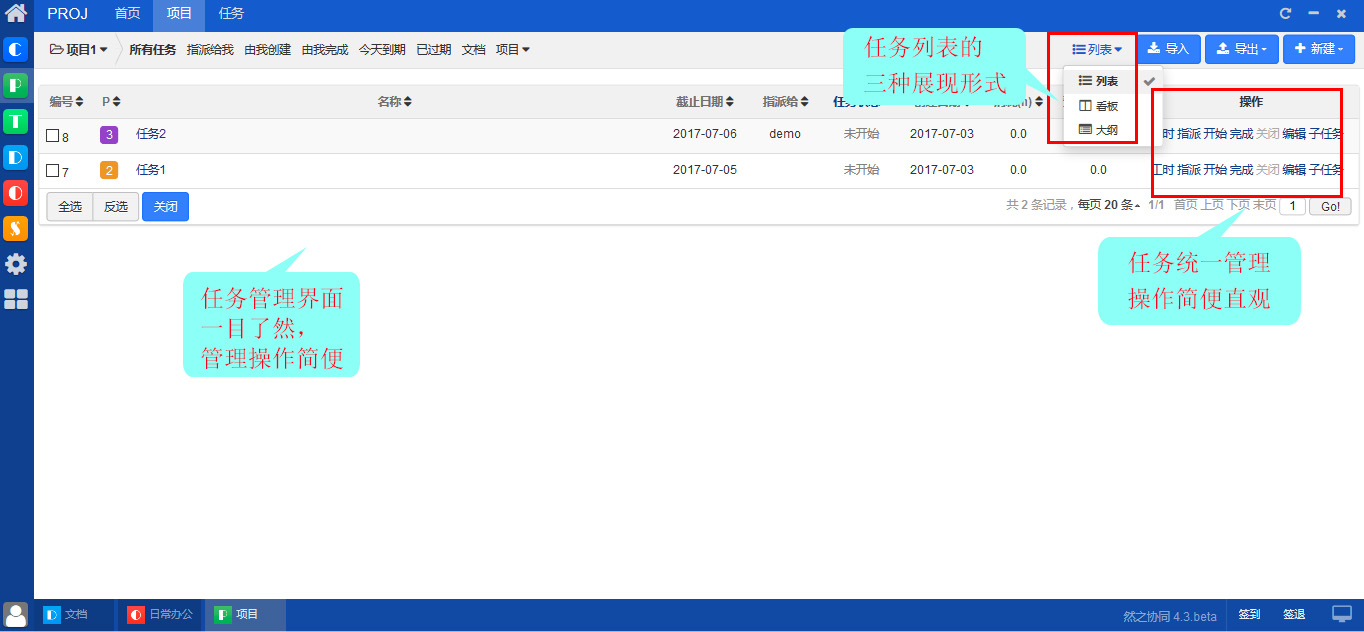
Task: Go to the 首页 top tab
Action: coord(127,14)
